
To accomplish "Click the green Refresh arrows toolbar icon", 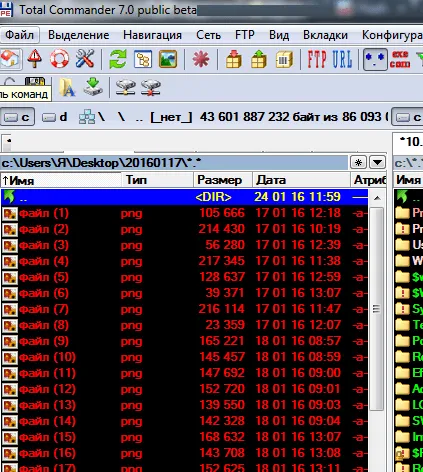I will pos(118,59).
